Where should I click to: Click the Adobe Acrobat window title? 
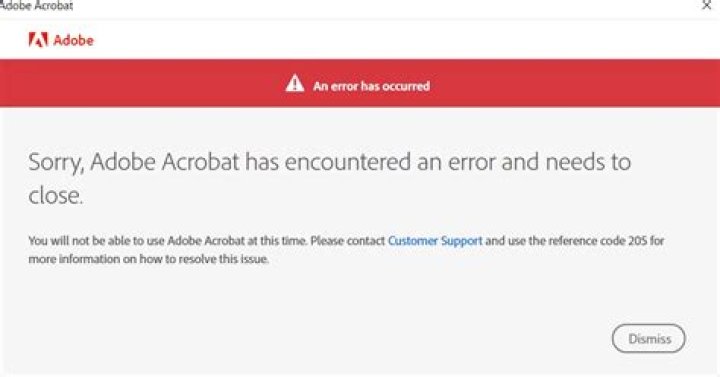(36, 6)
